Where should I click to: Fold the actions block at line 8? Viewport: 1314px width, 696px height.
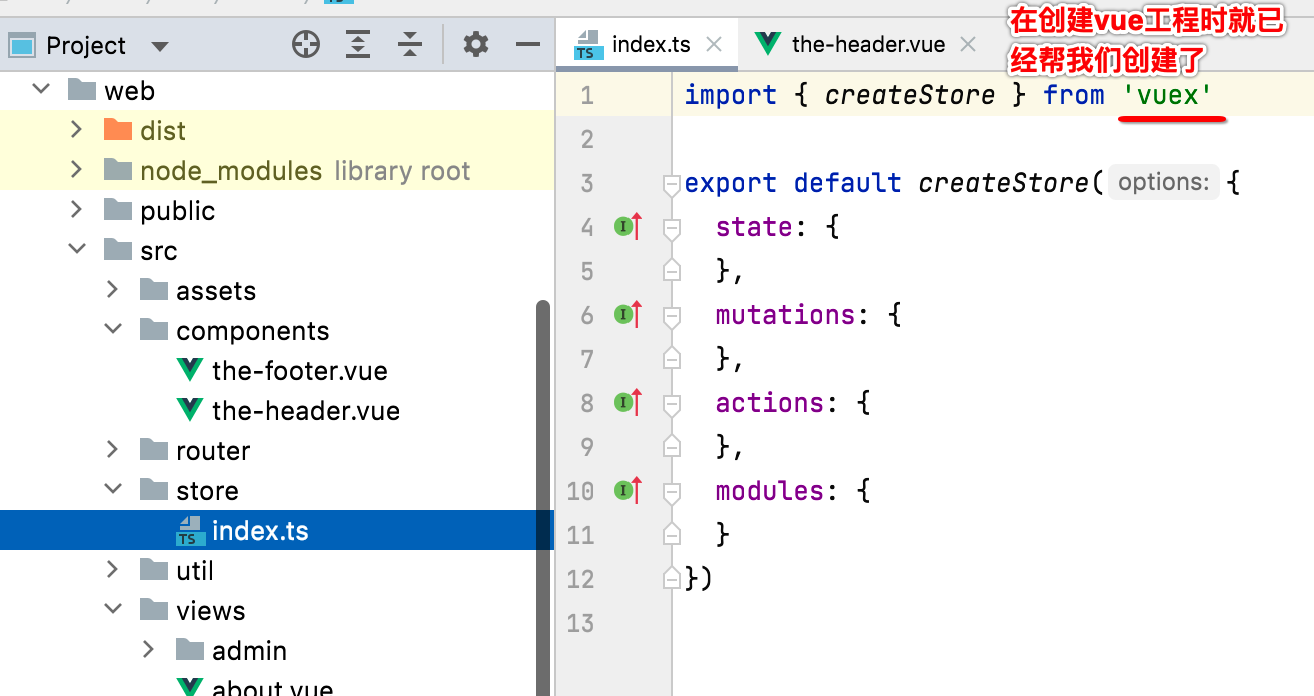click(672, 403)
